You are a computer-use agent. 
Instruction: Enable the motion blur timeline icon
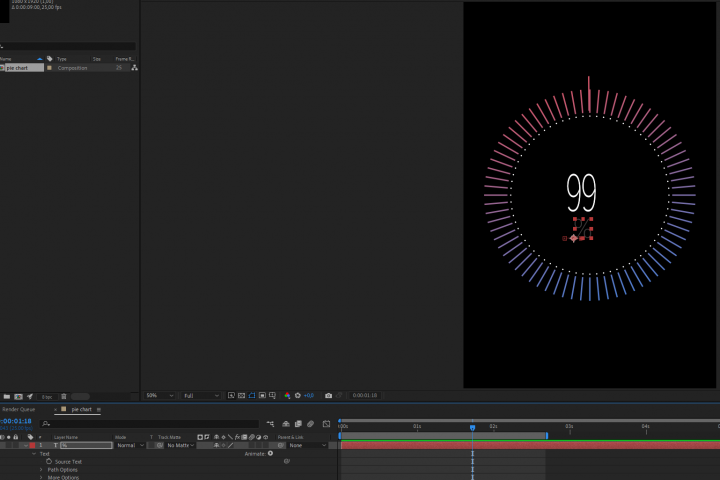click(310, 424)
